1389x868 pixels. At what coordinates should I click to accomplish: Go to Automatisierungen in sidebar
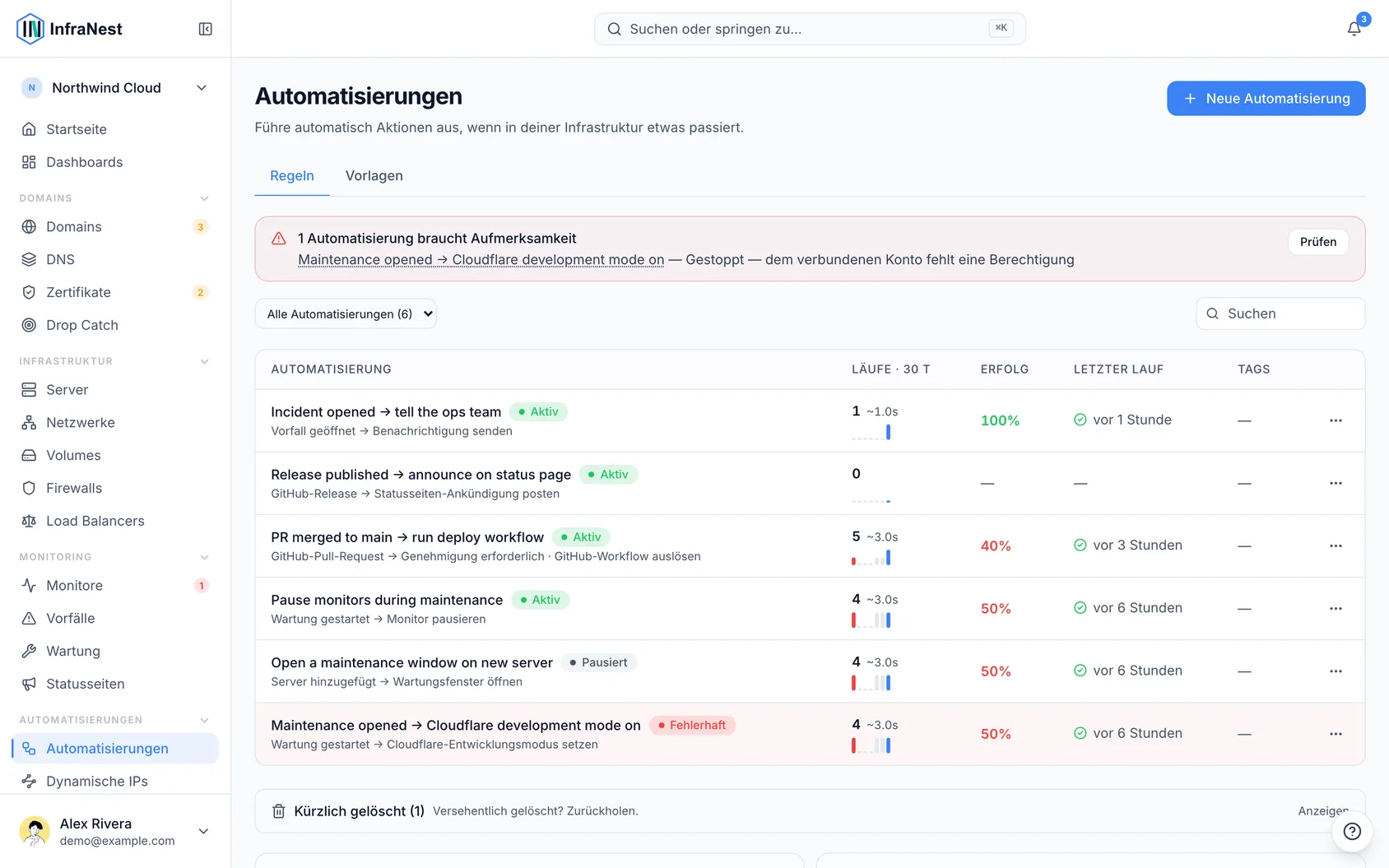coord(115,748)
